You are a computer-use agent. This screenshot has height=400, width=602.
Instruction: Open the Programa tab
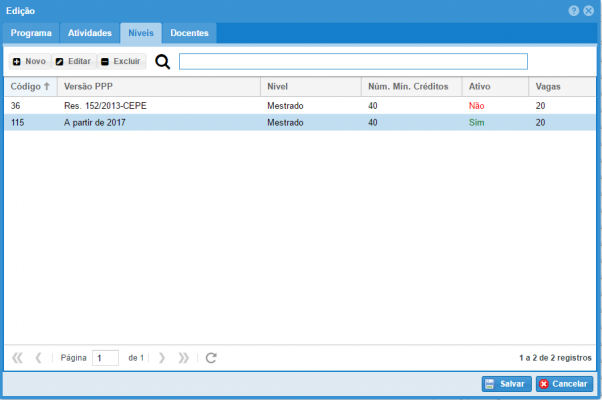(31, 33)
